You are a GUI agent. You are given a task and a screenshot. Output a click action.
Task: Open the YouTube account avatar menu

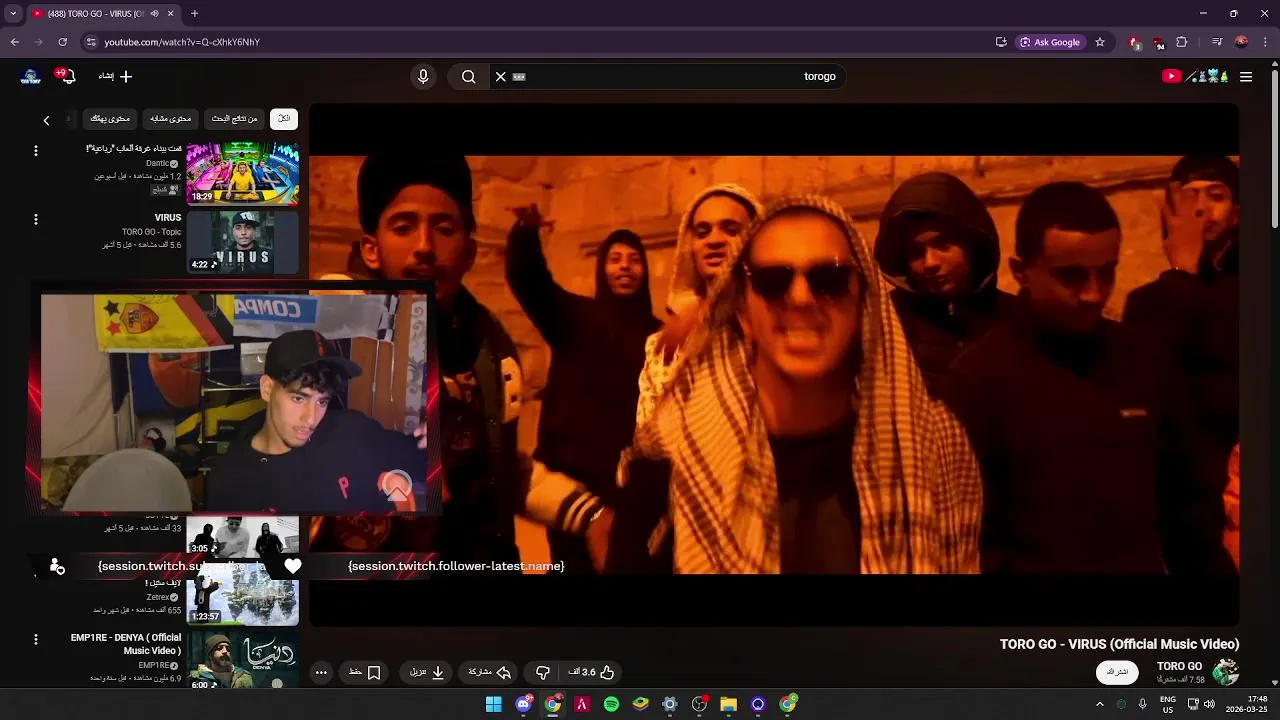coord(31,77)
